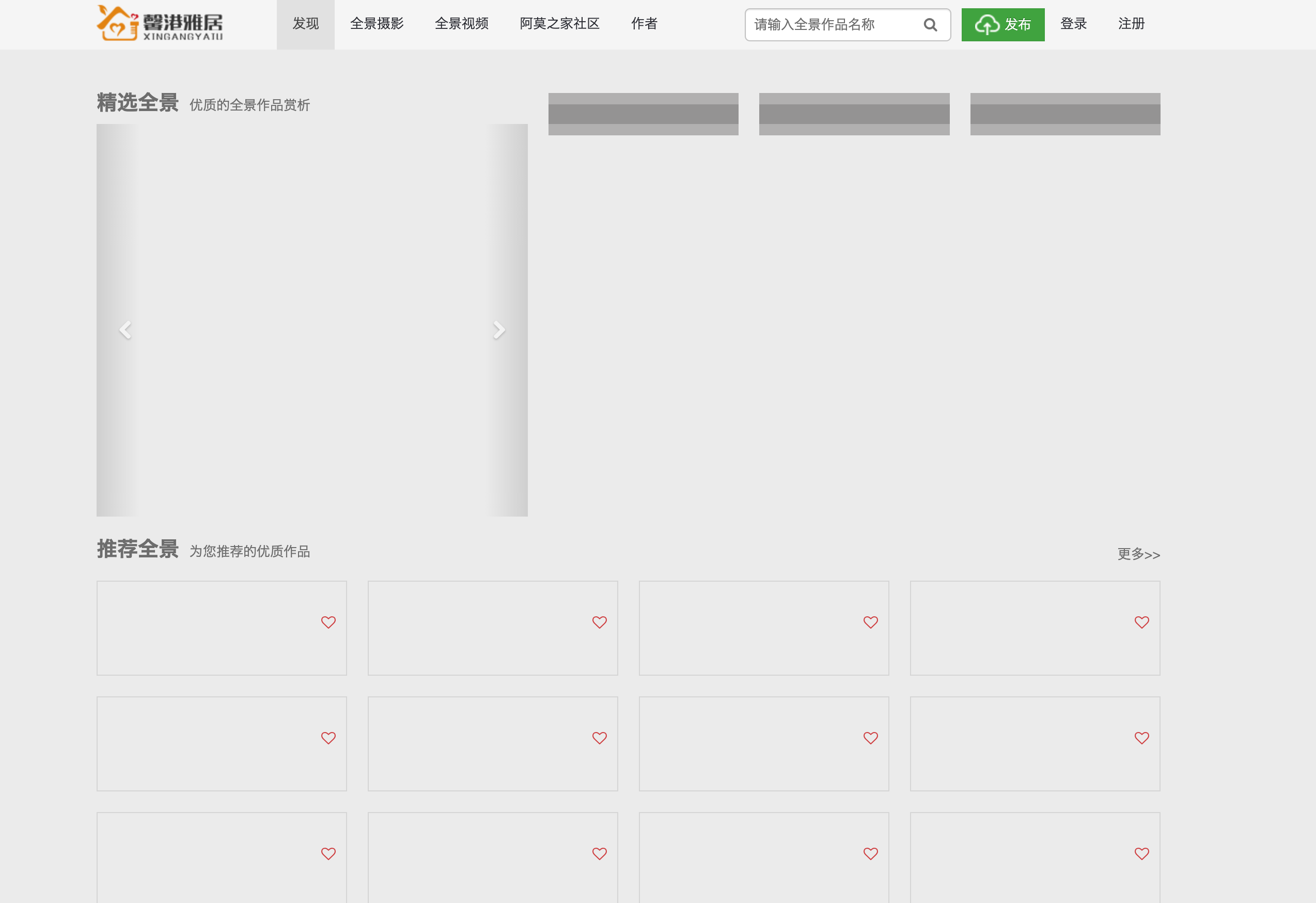Like third card in third recommended row
This screenshot has height=903, width=1316.
(x=871, y=853)
